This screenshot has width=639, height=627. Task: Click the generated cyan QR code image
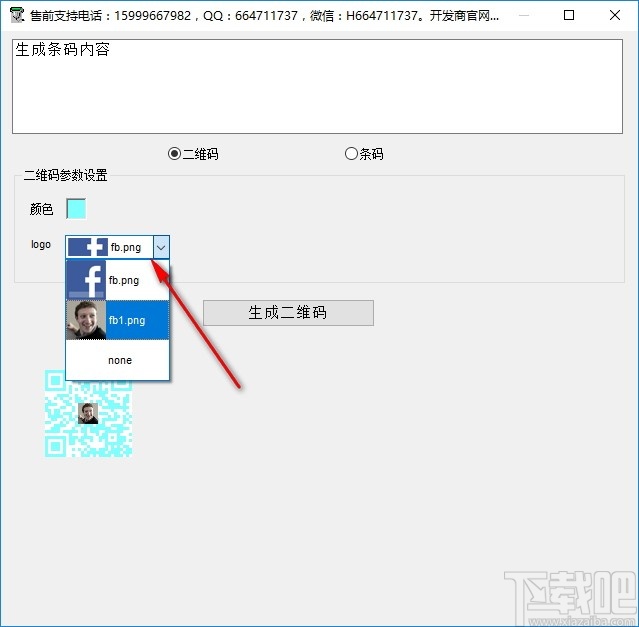[x=88, y=413]
